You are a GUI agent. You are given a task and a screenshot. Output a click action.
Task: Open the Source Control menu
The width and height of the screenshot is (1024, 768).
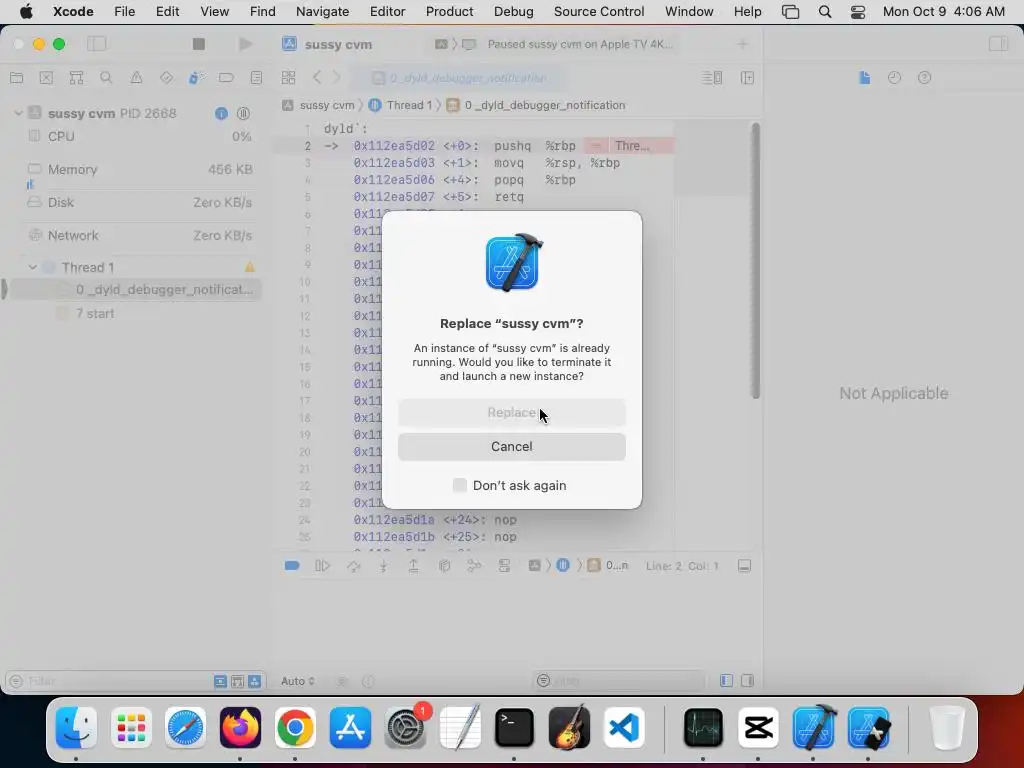point(599,12)
